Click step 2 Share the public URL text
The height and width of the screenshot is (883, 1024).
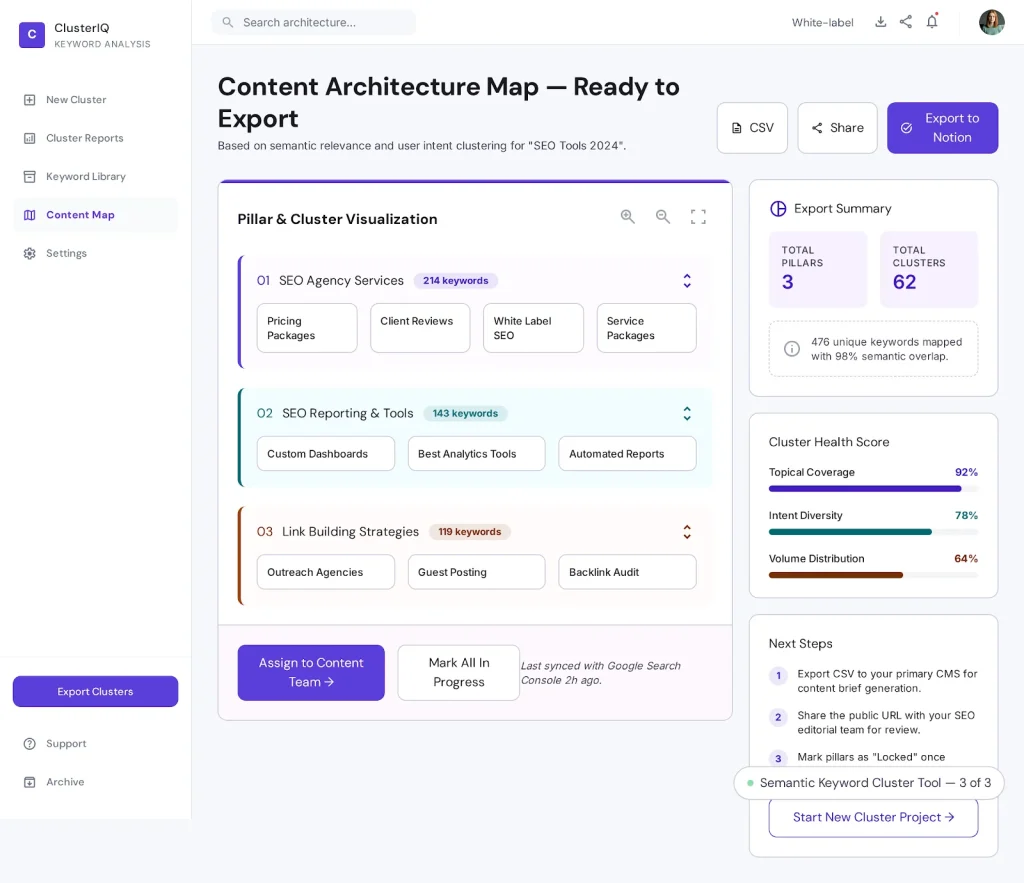click(886, 723)
